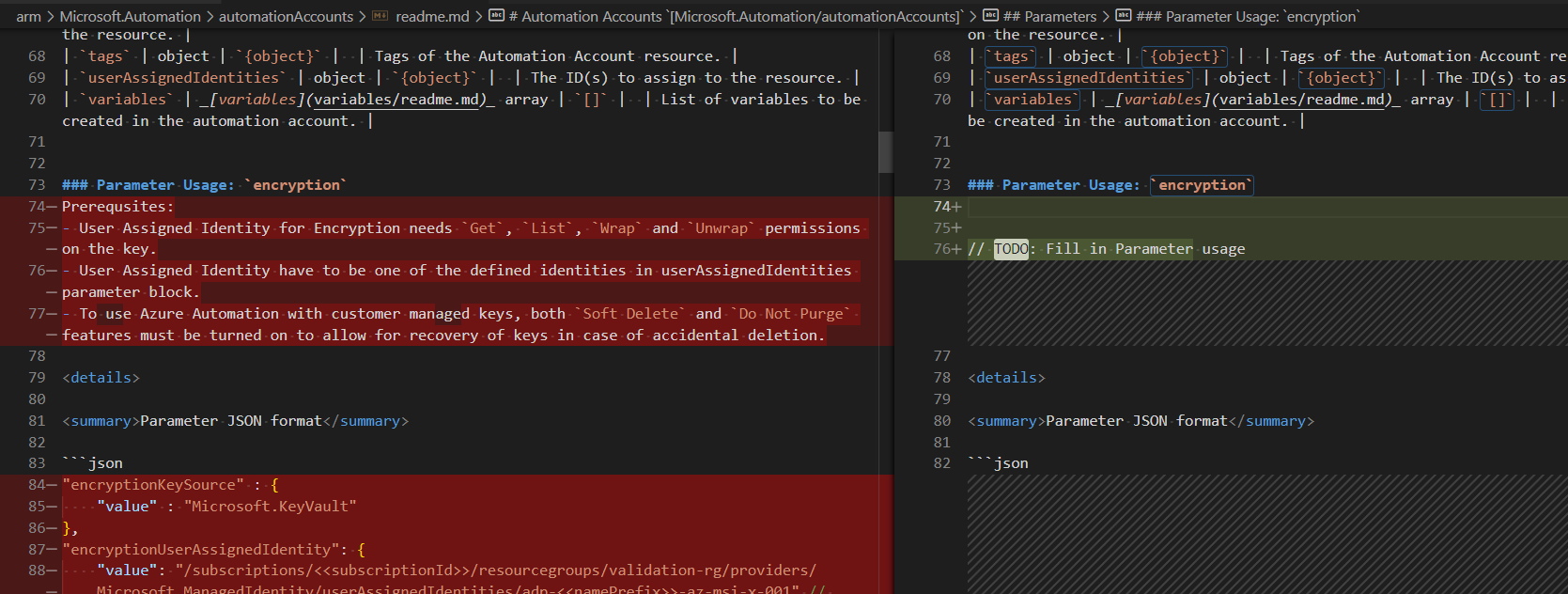The width and height of the screenshot is (1568, 594).
Task: Click the '### Parameter Usage' heading in left pane
Action: [204, 185]
